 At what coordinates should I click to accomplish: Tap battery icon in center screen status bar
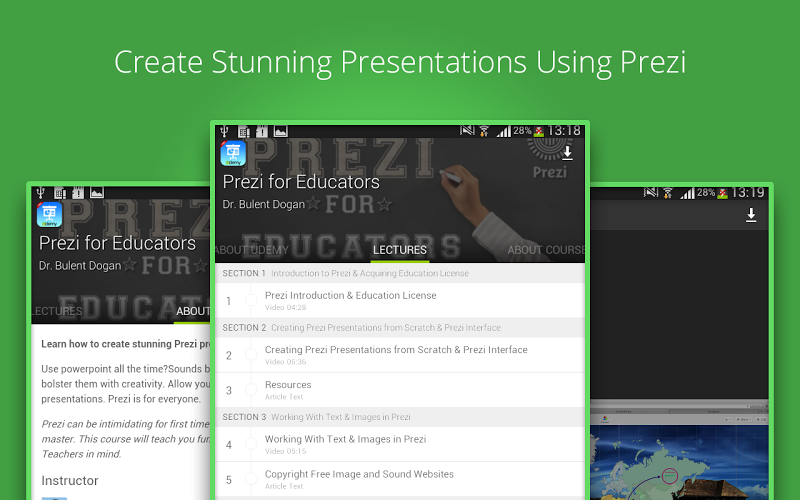pos(539,132)
